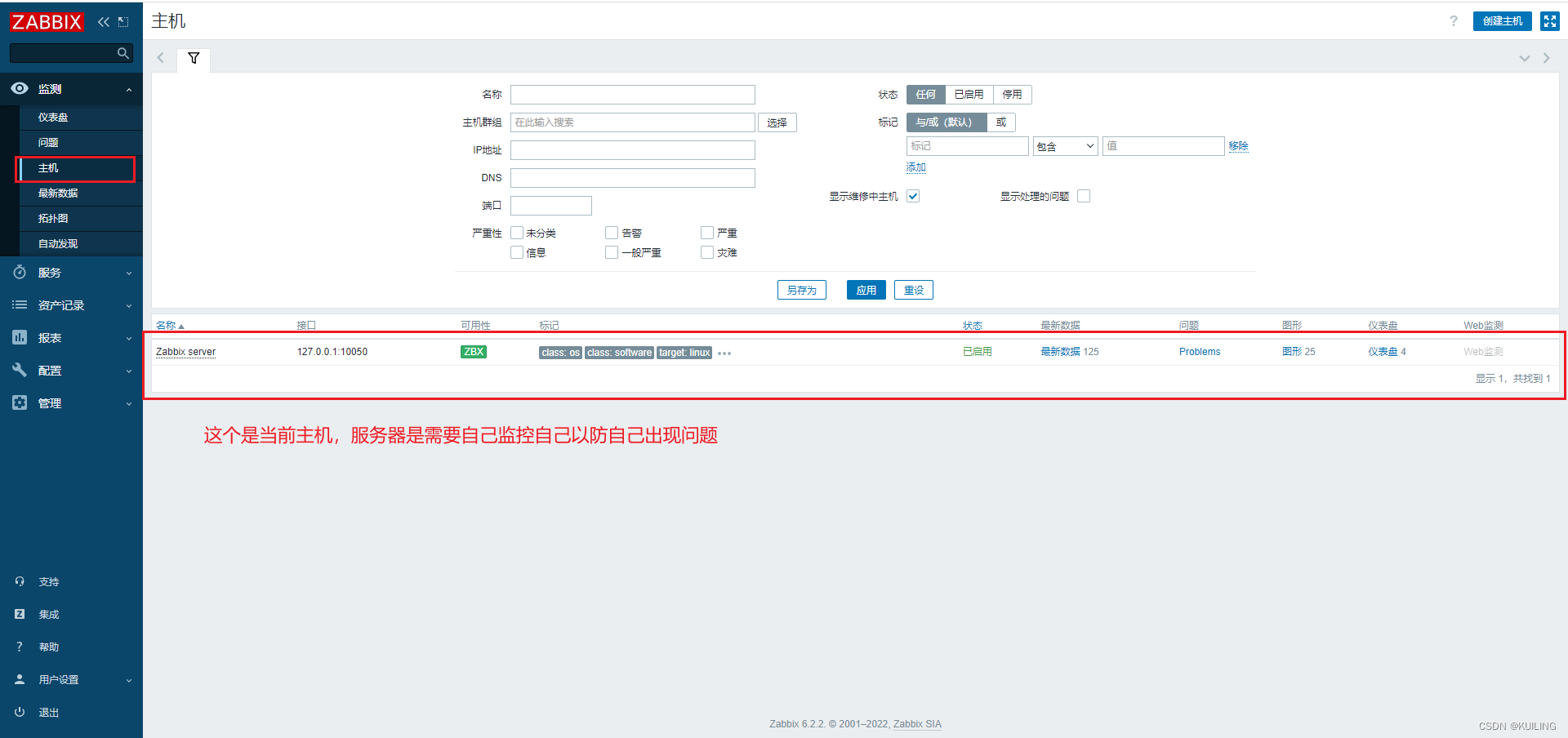Expand the 资产记录 menu chevron

(x=129, y=306)
